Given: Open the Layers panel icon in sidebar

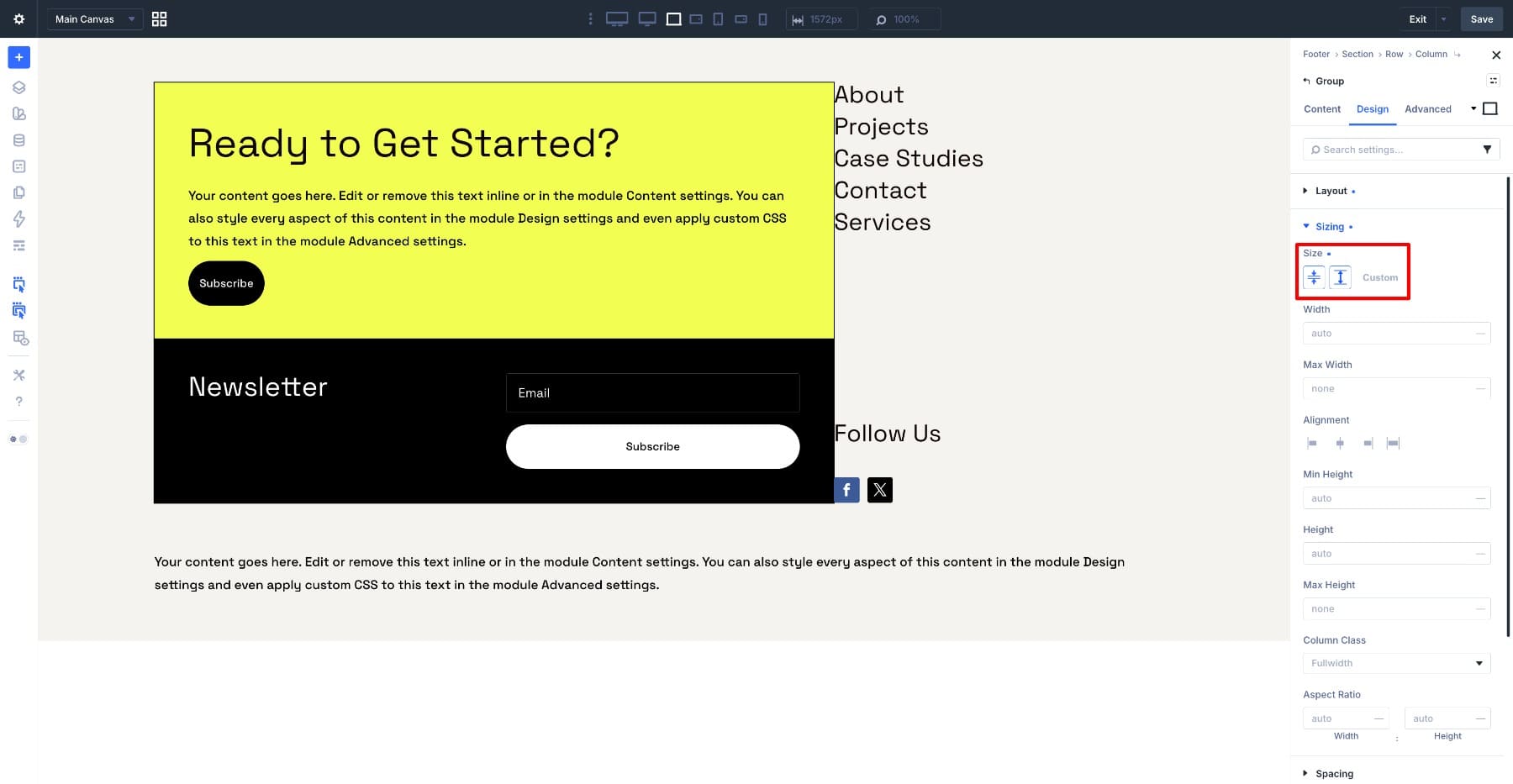Looking at the screenshot, I should coord(18,87).
